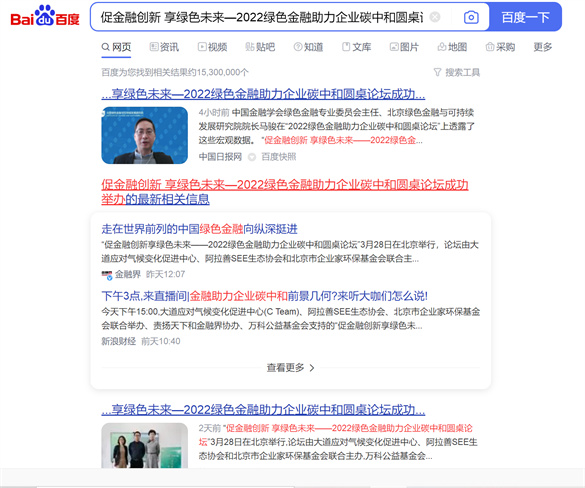Click the icon beside 中国日报网
The height and width of the screenshot is (488, 585).
click(252, 157)
